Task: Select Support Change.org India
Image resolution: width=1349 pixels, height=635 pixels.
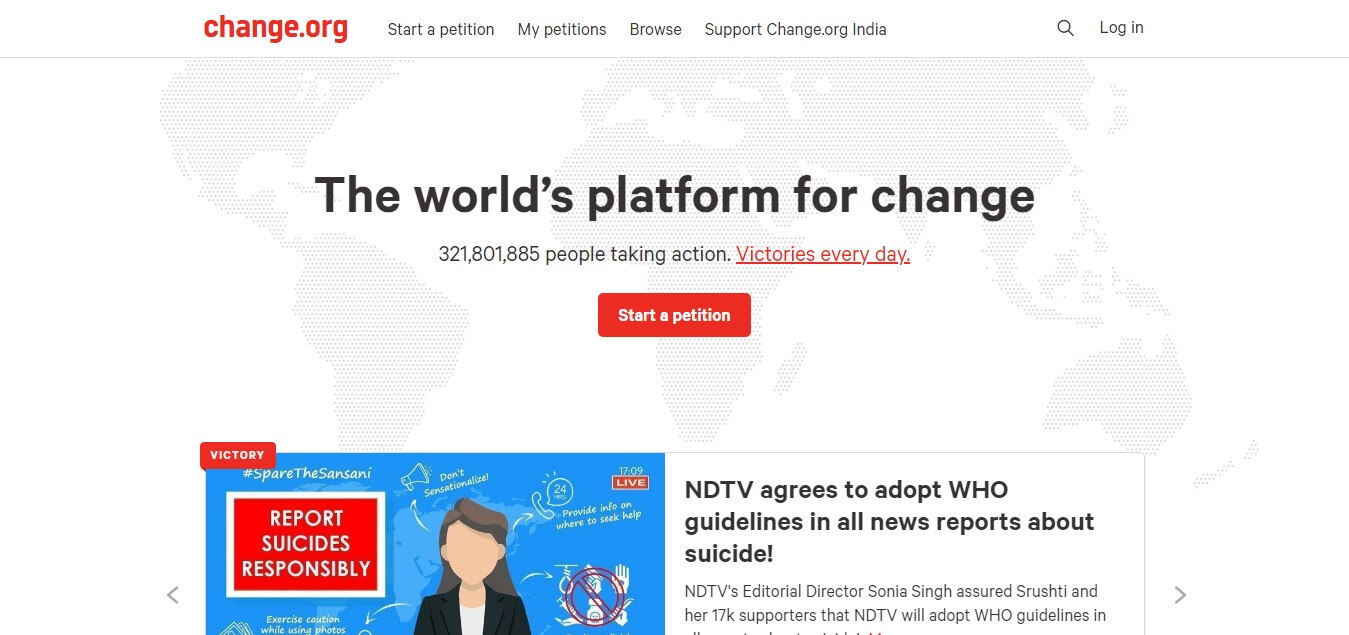Action: 796,29
